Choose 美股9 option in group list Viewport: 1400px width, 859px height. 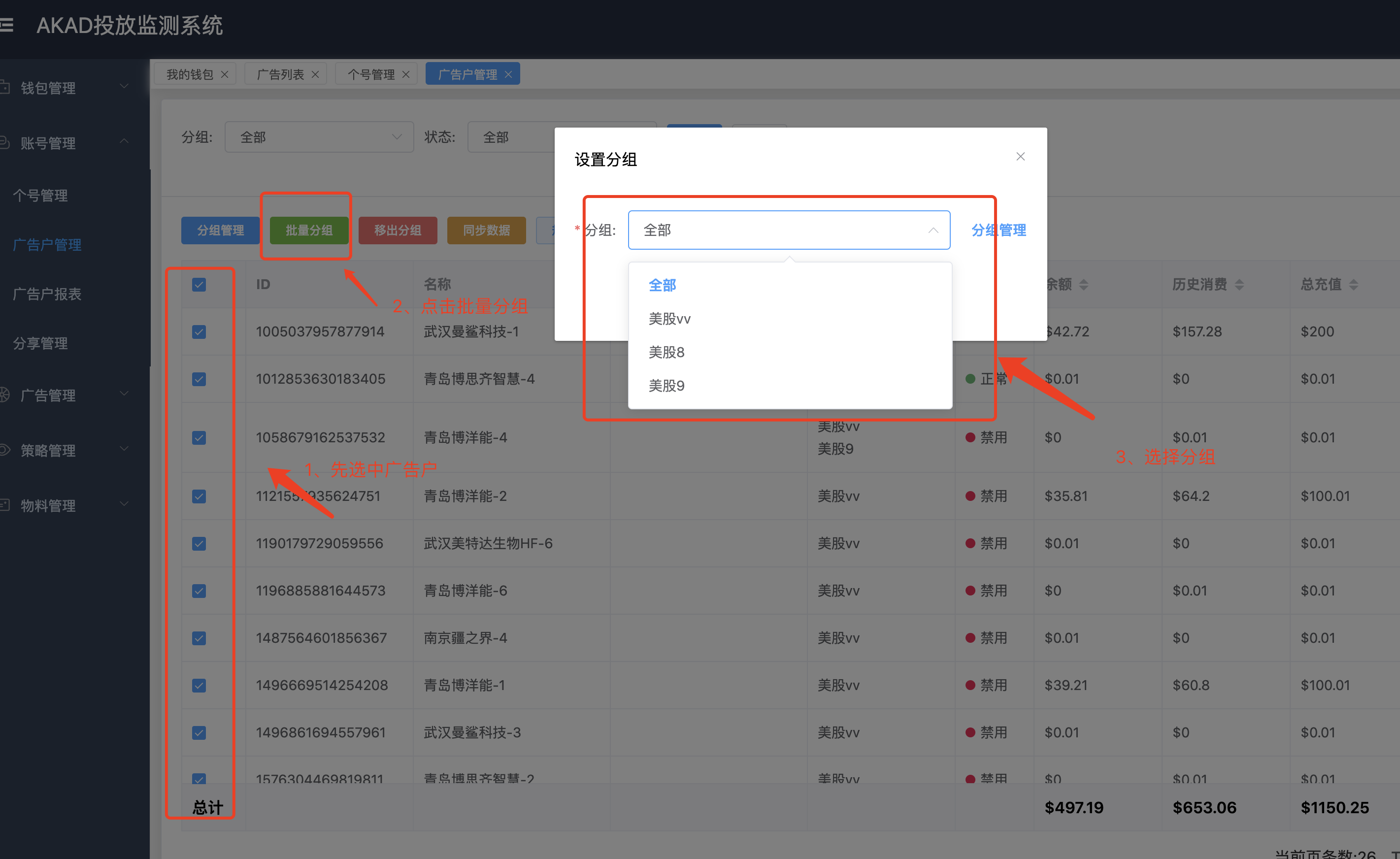pos(666,386)
